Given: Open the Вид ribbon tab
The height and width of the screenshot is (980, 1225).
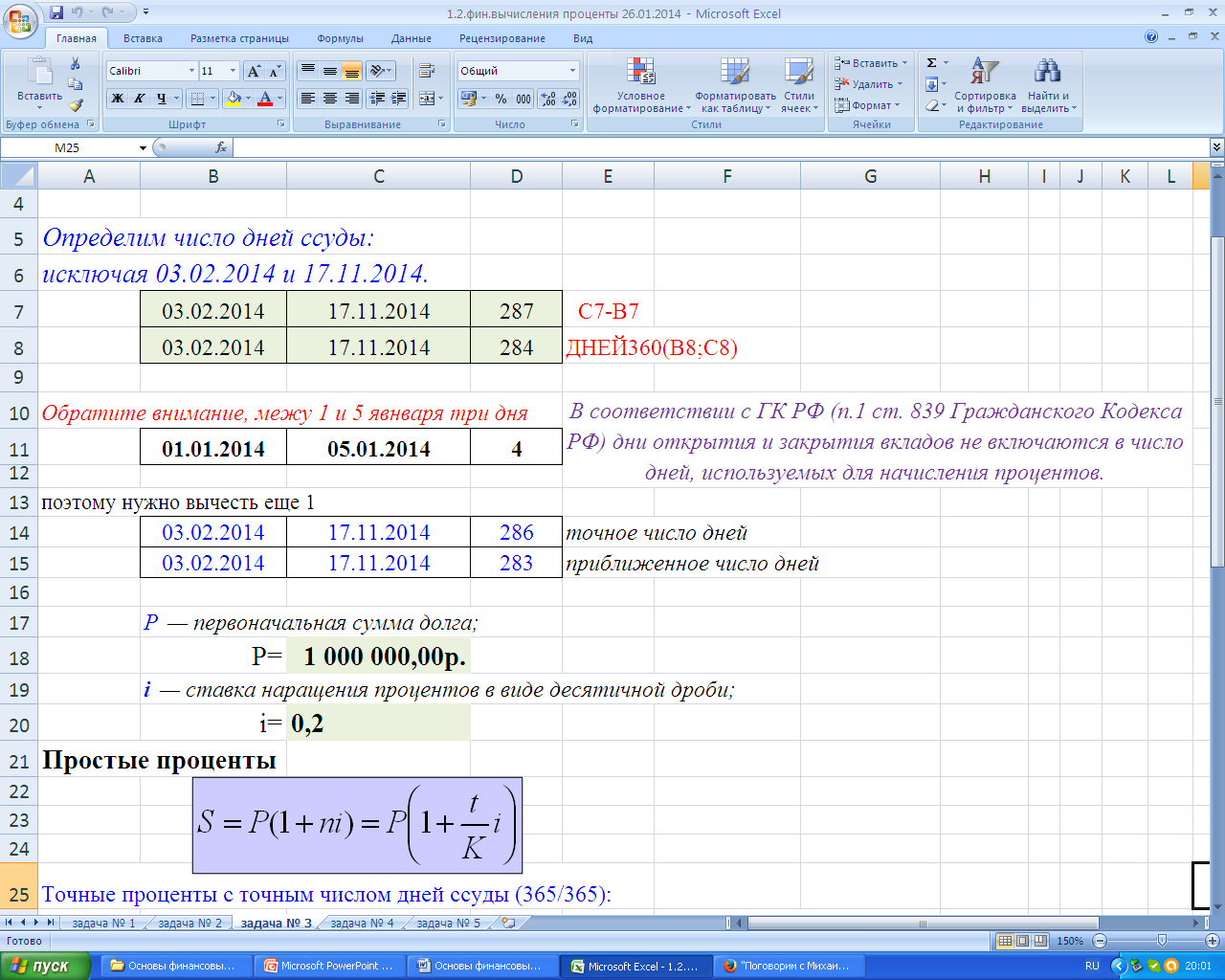Looking at the screenshot, I should (583, 38).
